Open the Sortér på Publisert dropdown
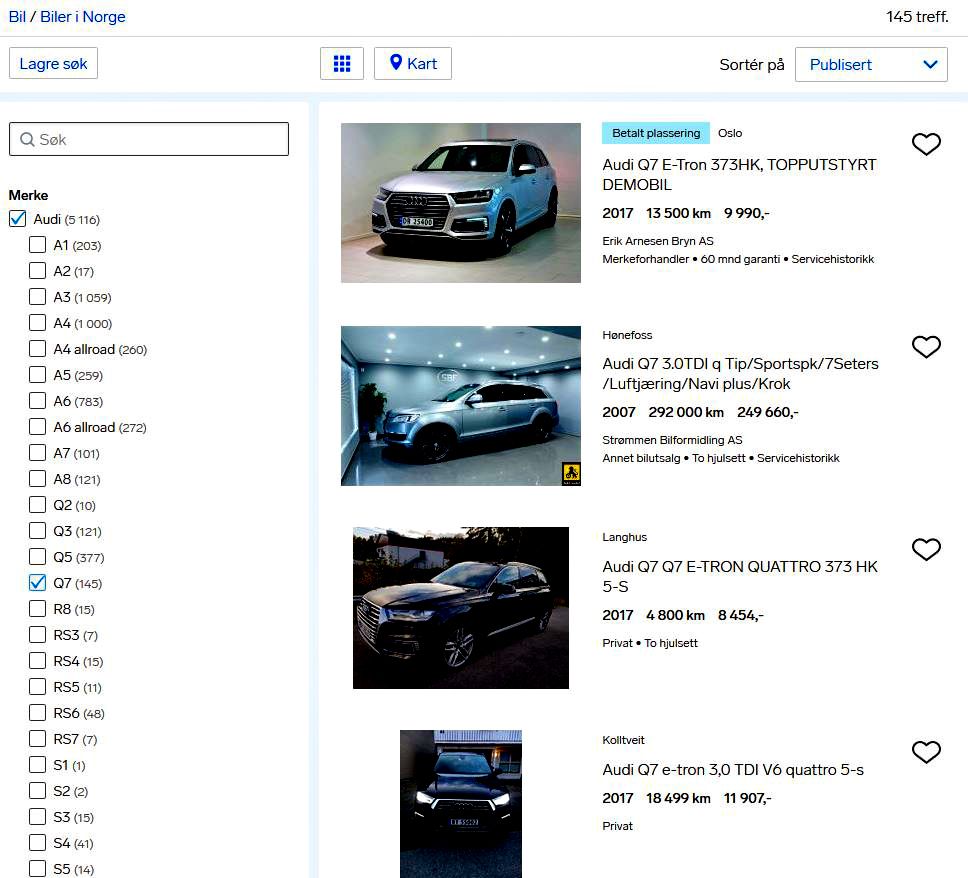 point(870,65)
